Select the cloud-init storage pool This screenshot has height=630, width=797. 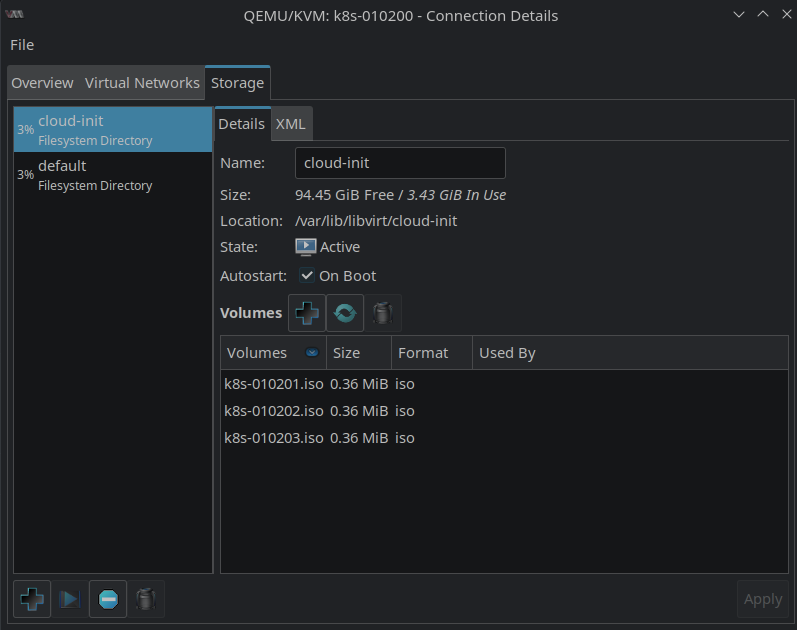(x=113, y=129)
